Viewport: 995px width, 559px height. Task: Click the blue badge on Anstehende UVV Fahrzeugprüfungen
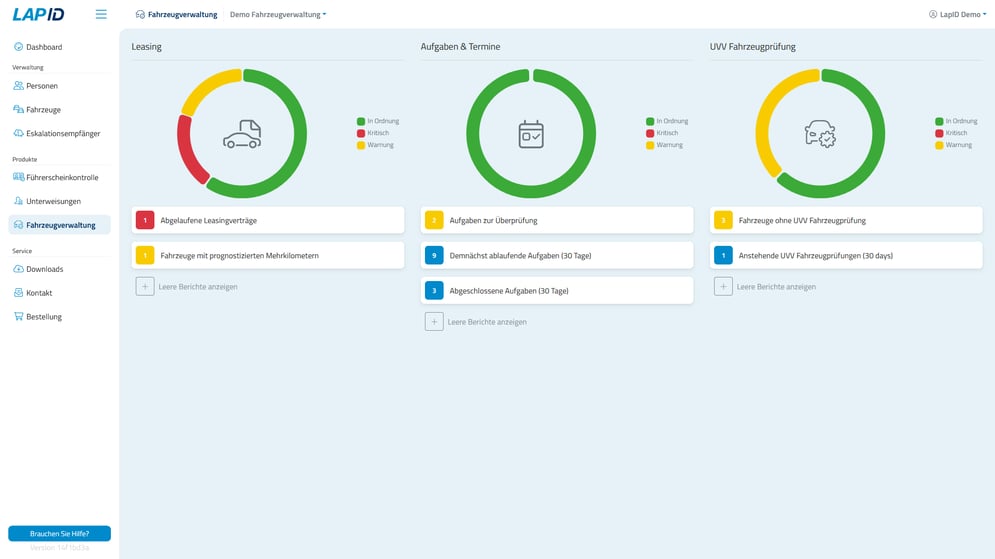(723, 255)
